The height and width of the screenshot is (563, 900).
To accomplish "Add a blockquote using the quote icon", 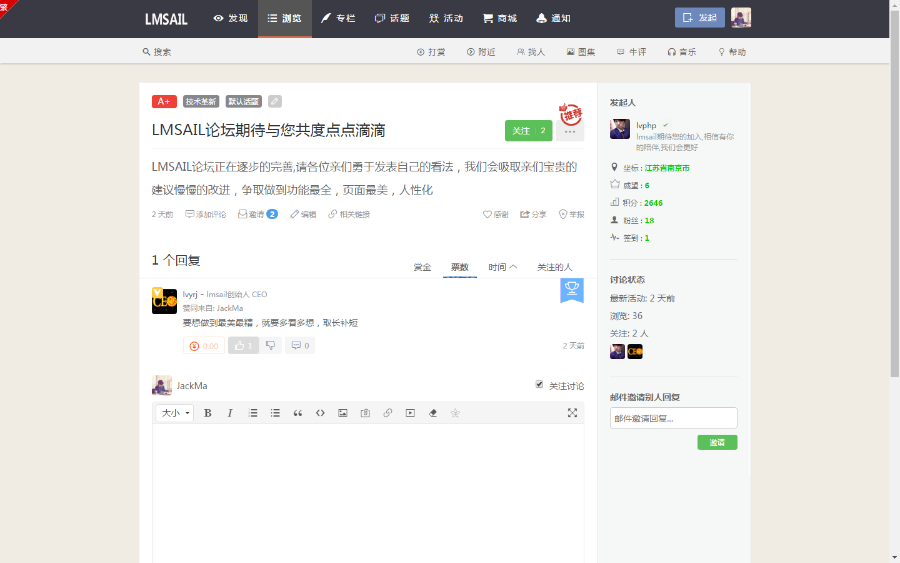I will coord(298,413).
